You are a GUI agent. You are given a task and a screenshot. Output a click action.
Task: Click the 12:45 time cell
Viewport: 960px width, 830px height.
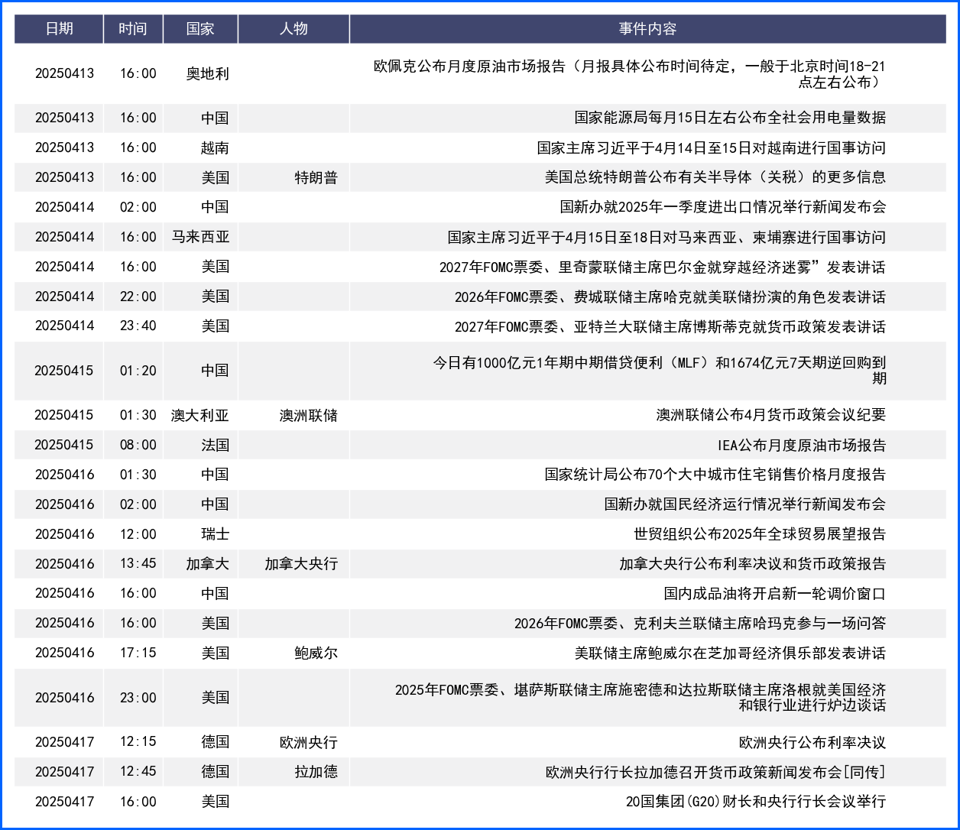click(138, 772)
